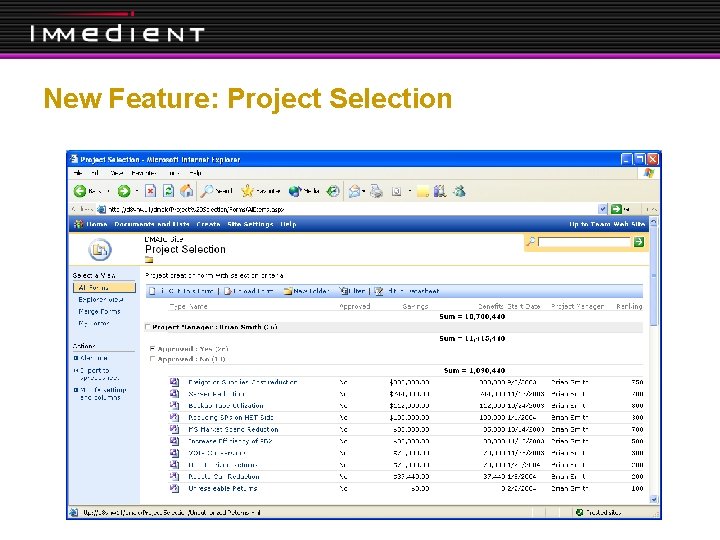Click the form icon of the $37,440.00 row
Viewport: 720px width, 540px height.
[174, 476]
